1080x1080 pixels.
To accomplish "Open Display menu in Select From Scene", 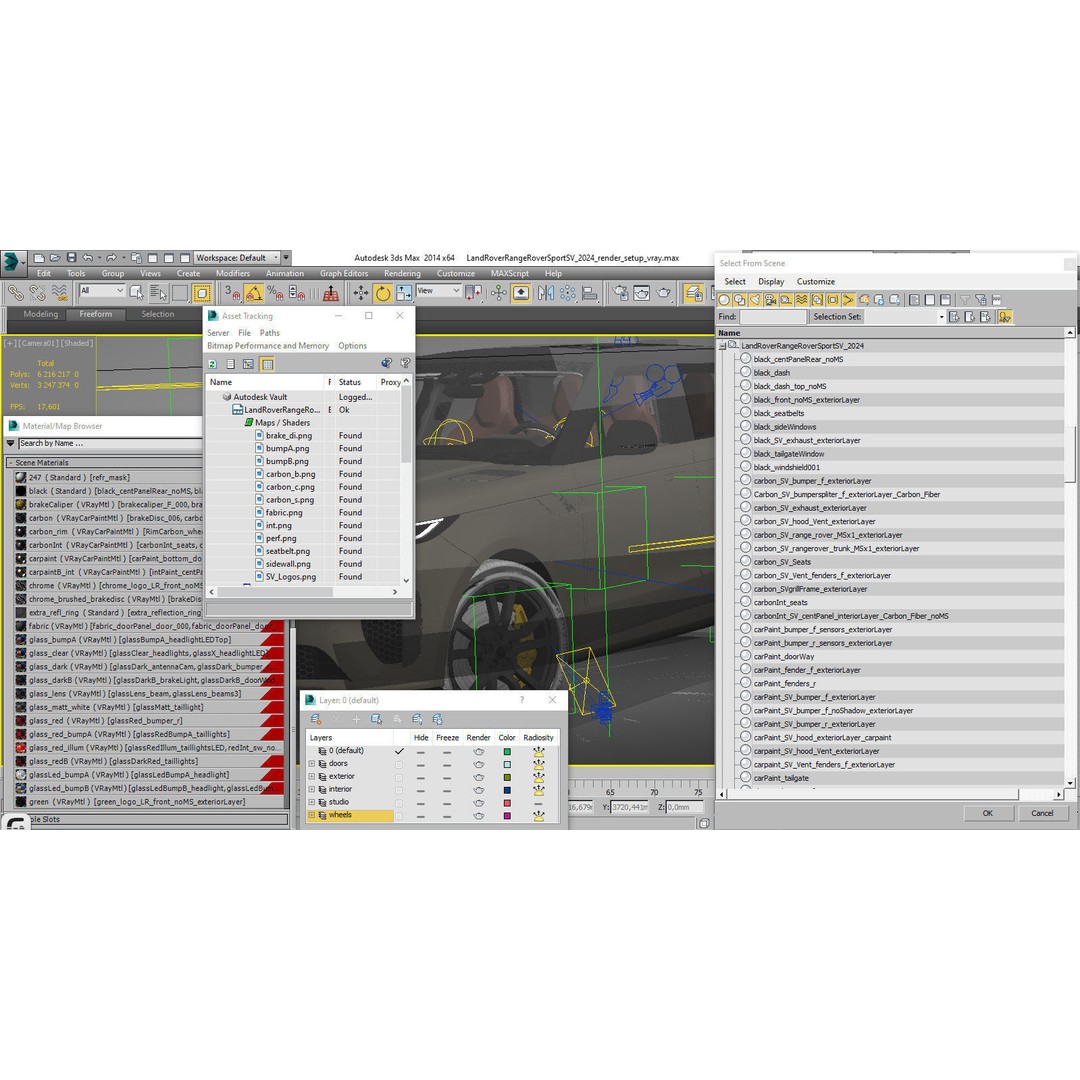I will point(771,282).
